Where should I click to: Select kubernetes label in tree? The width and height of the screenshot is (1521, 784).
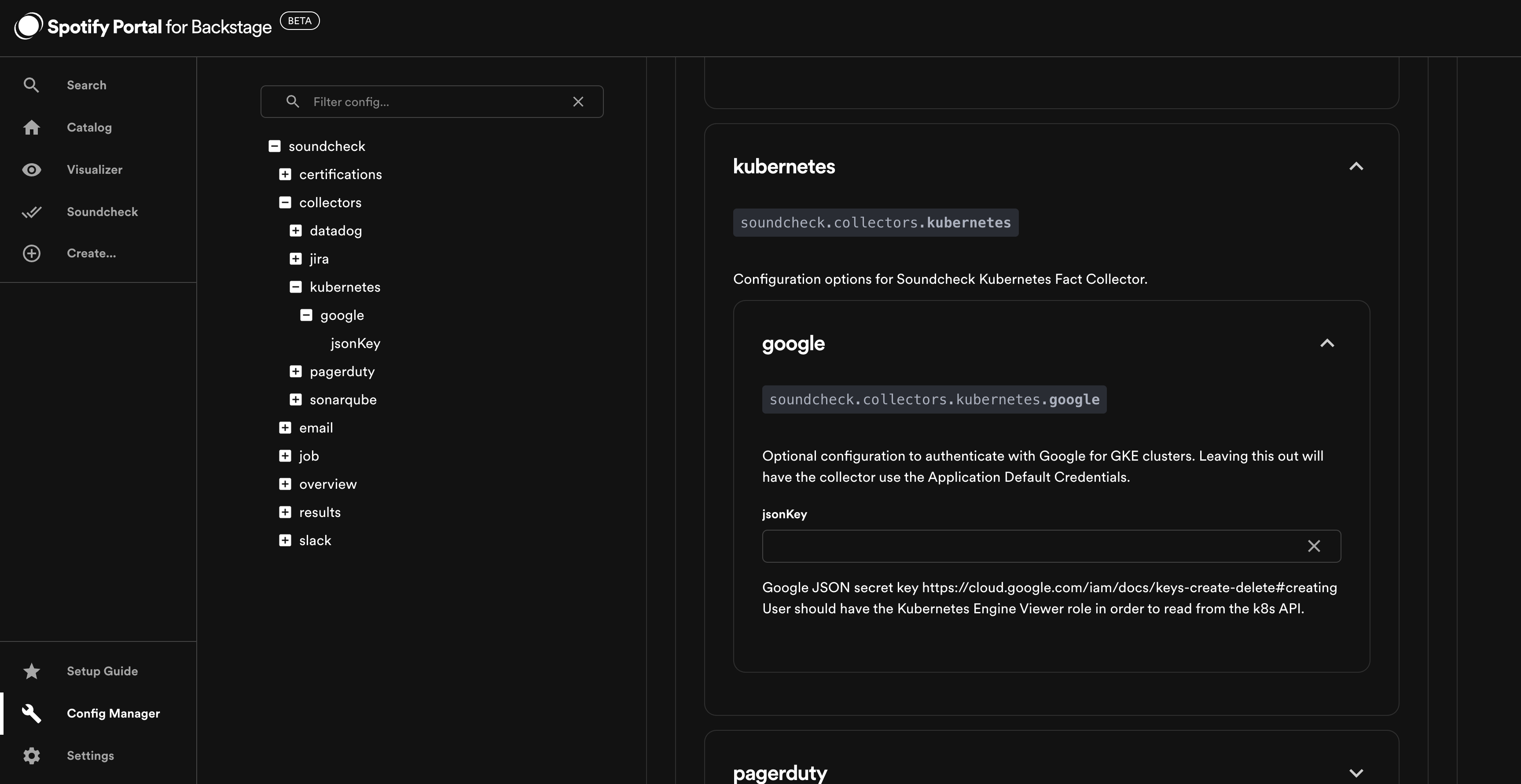(x=345, y=287)
